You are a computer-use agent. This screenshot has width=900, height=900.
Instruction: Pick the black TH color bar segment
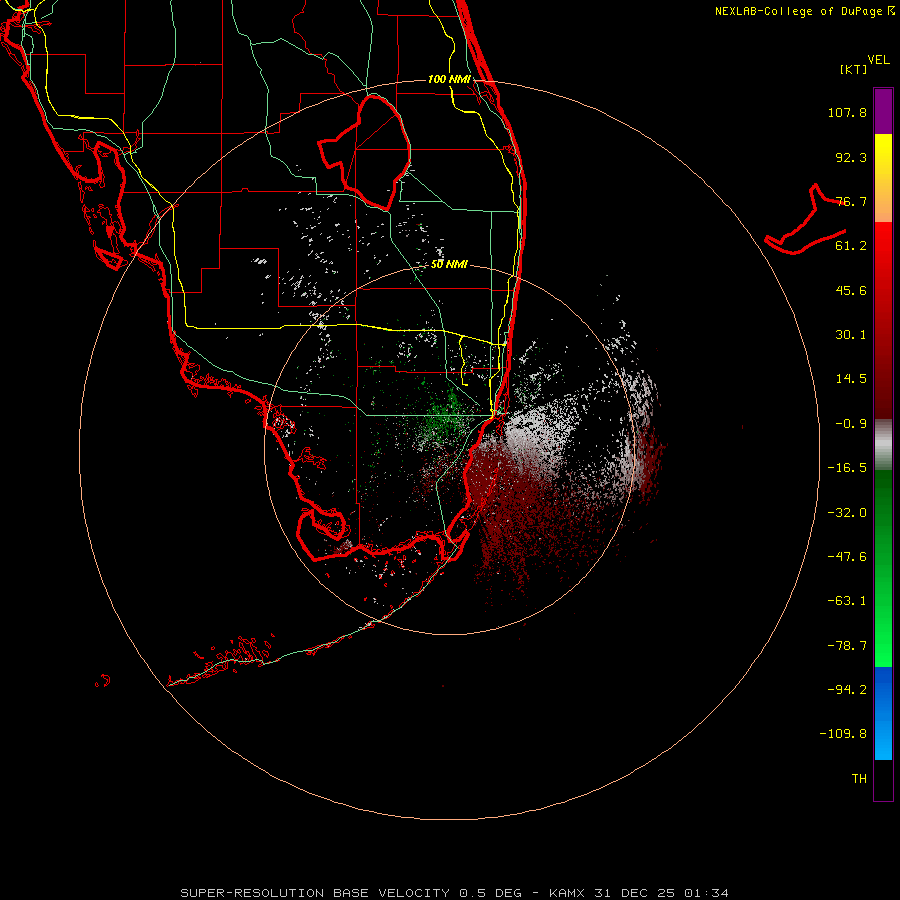pyautogui.click(x=883, y=779)
